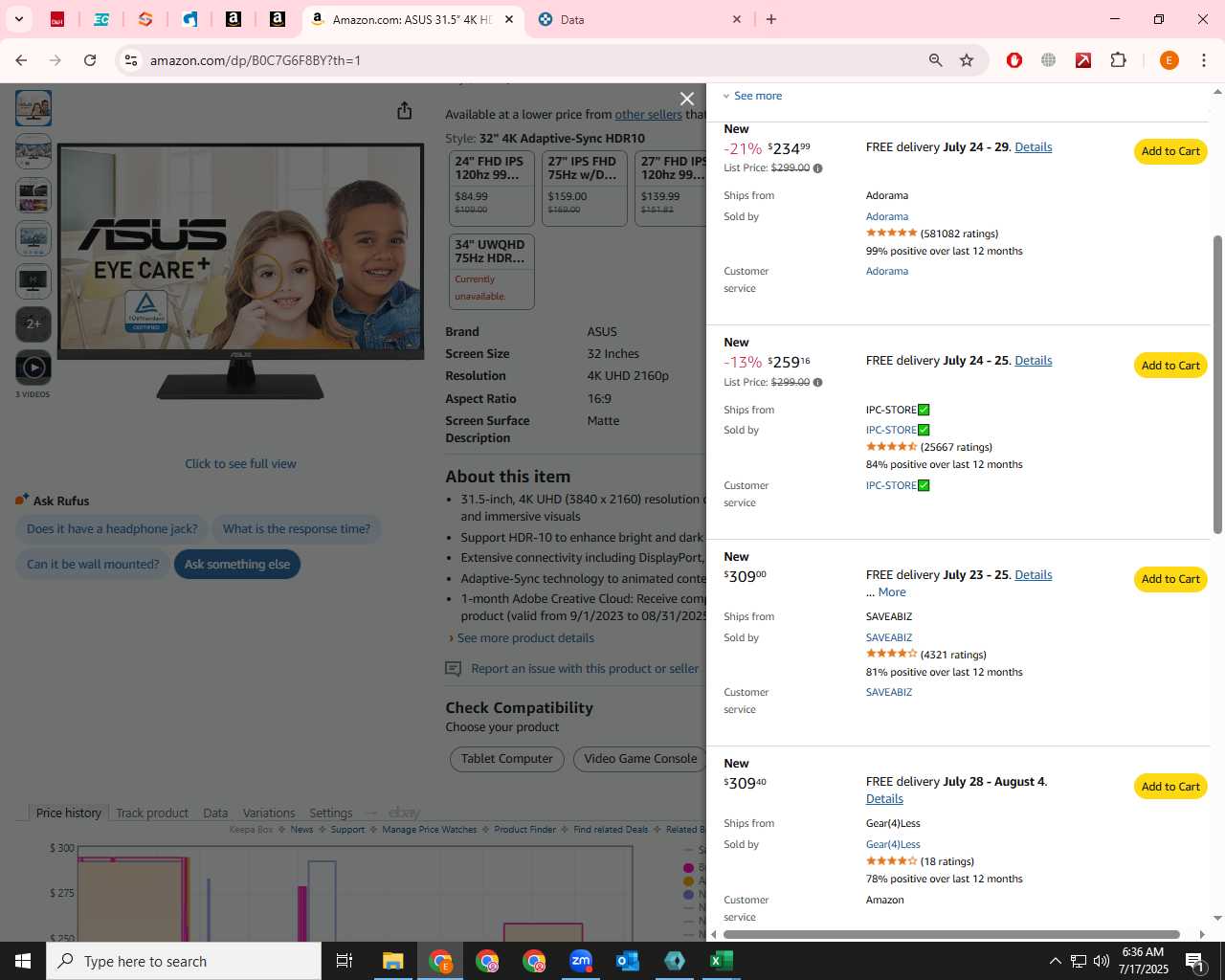The height and width of the screenshot is (980, 1225).
Task: Click the taskbar search box
Action: 184,961
